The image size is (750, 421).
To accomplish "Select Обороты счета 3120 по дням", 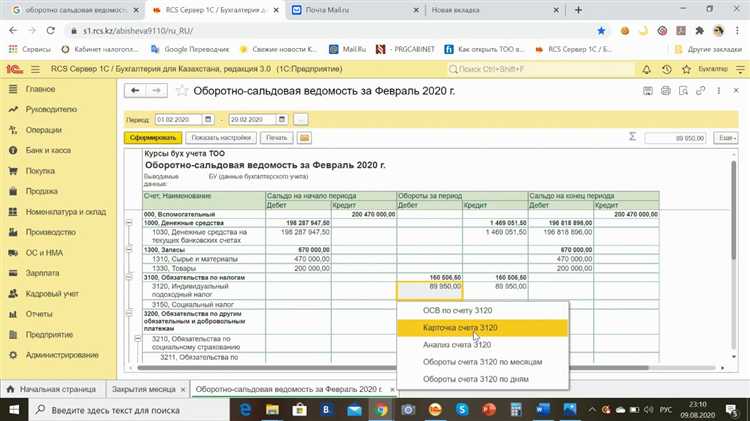I will point(483,379).
